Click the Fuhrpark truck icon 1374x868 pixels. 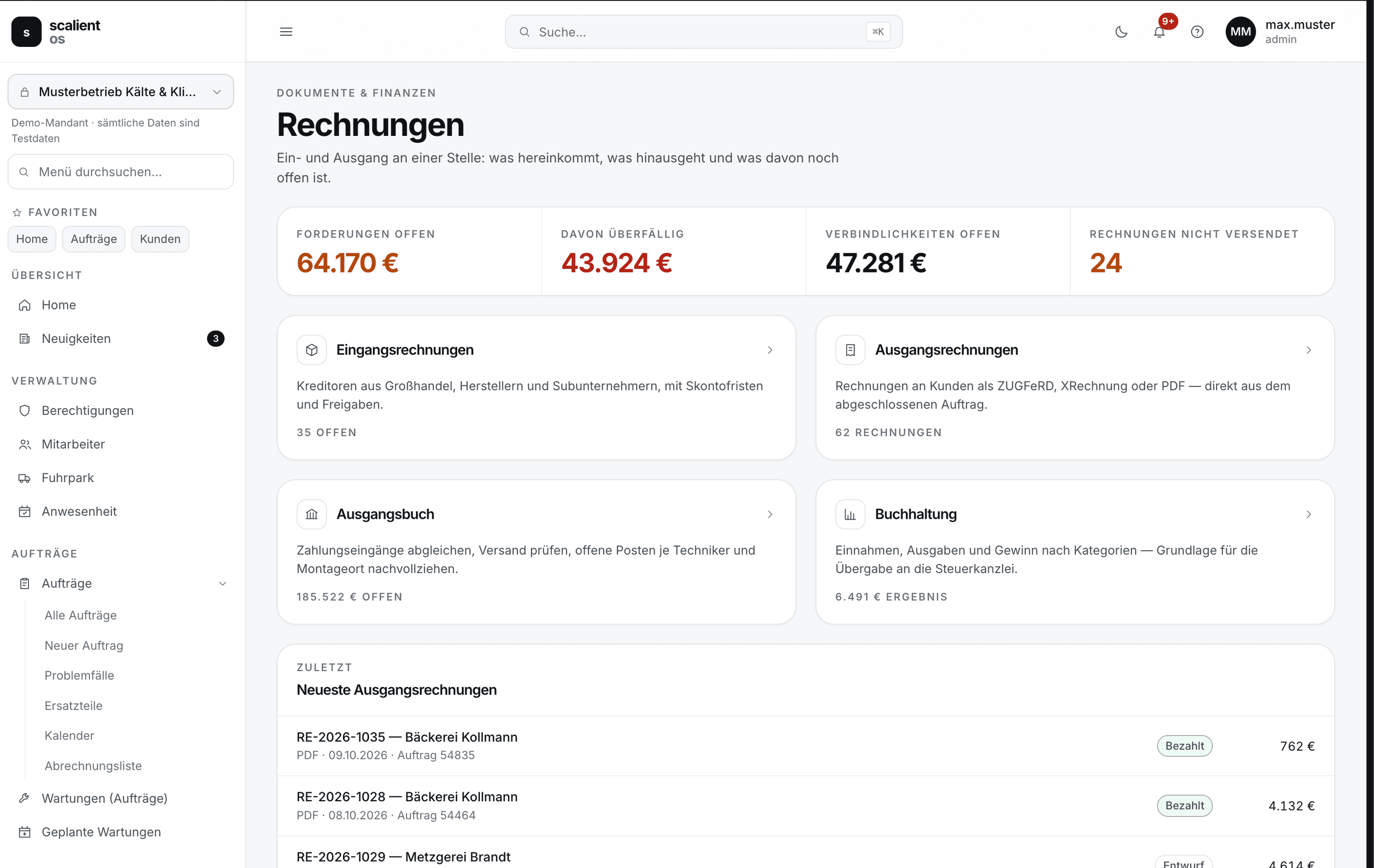click(x=25, y=478)
